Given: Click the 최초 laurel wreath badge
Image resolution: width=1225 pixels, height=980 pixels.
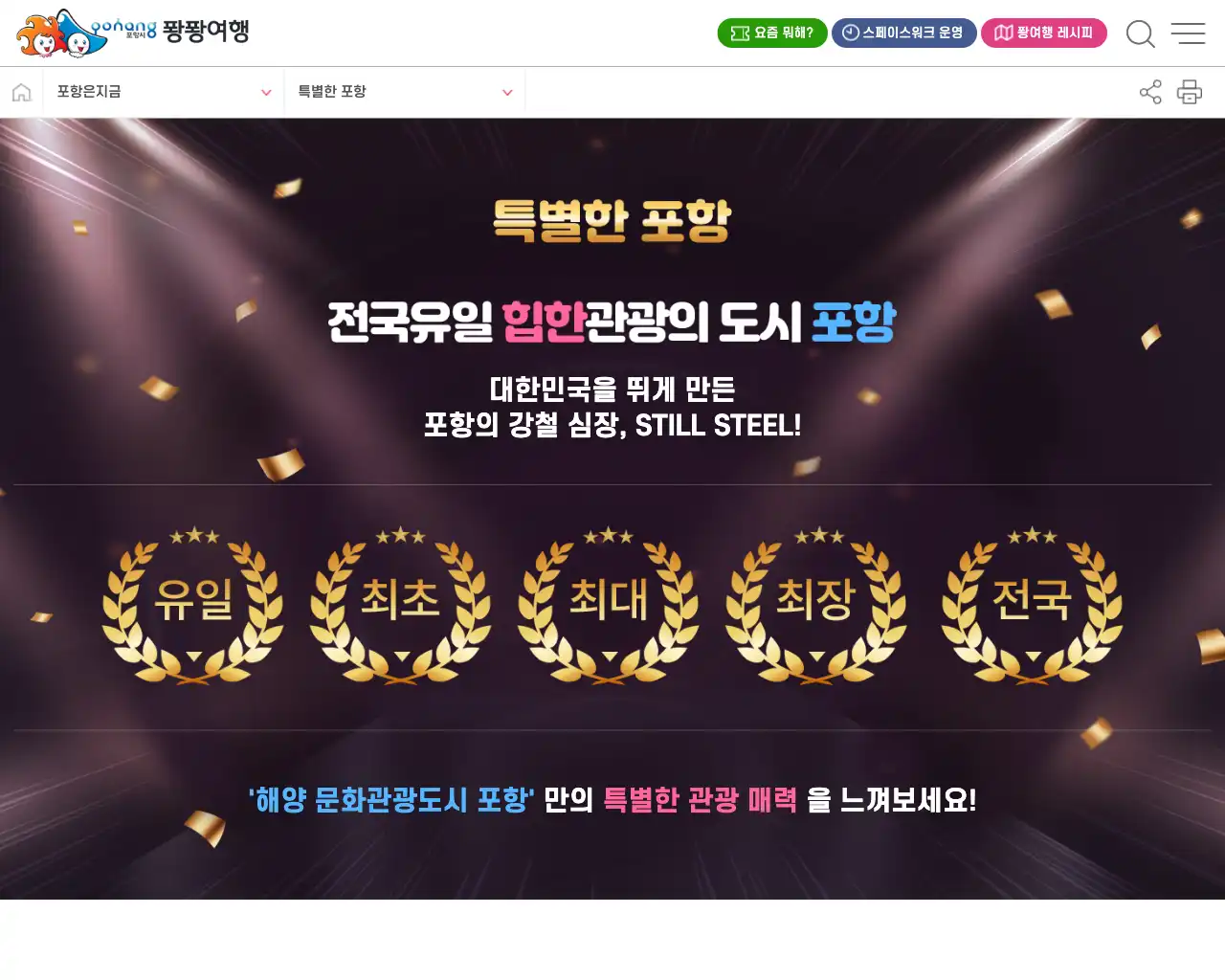Looking at the screenshot, I should (400, 603).
